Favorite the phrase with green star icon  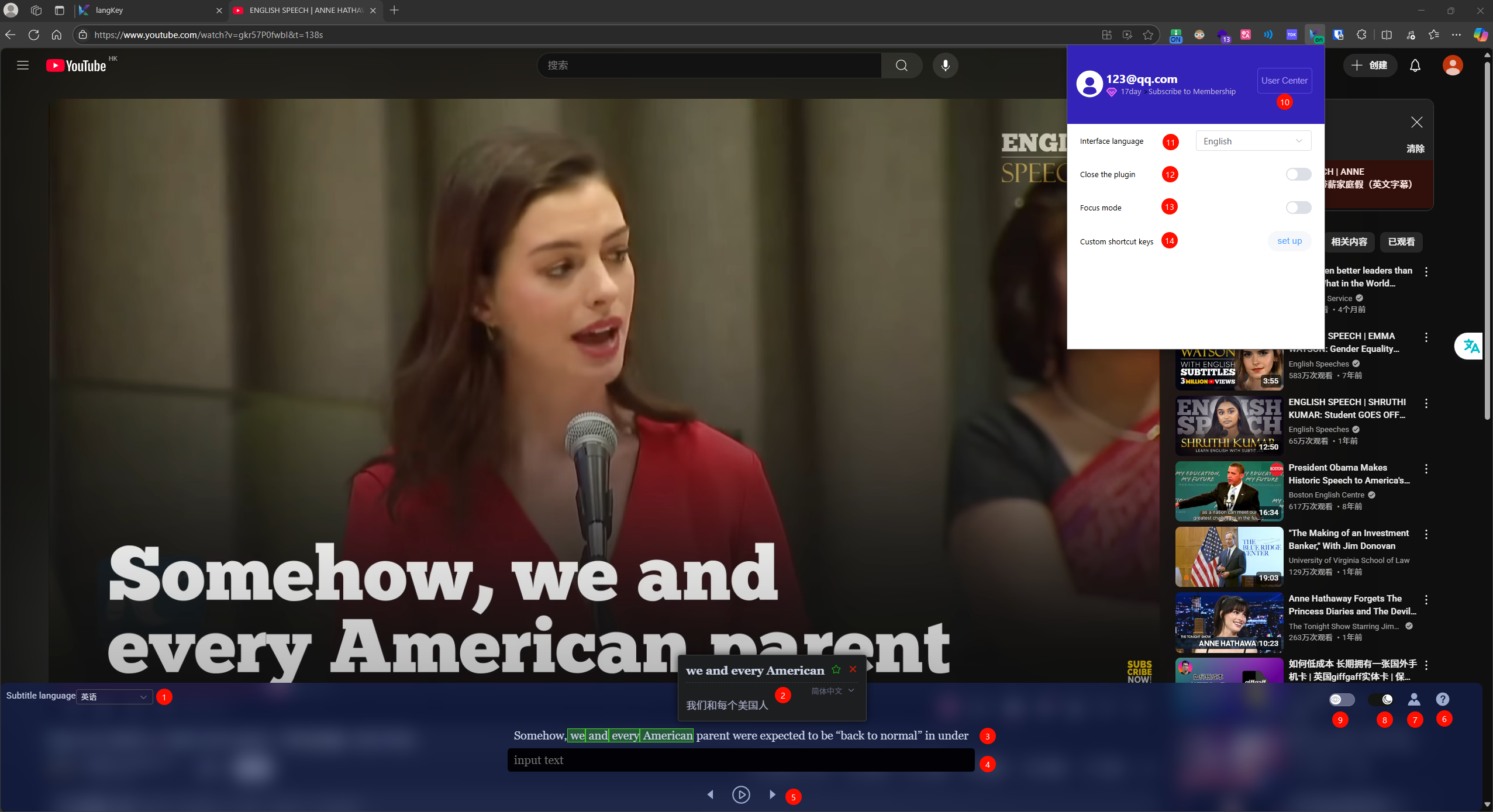(836, 669)
